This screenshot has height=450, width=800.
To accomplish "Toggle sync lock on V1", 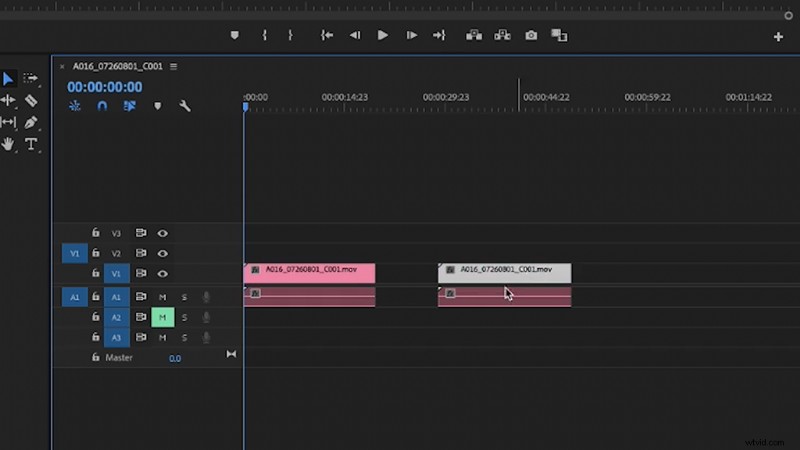I will tap(141, 273).
